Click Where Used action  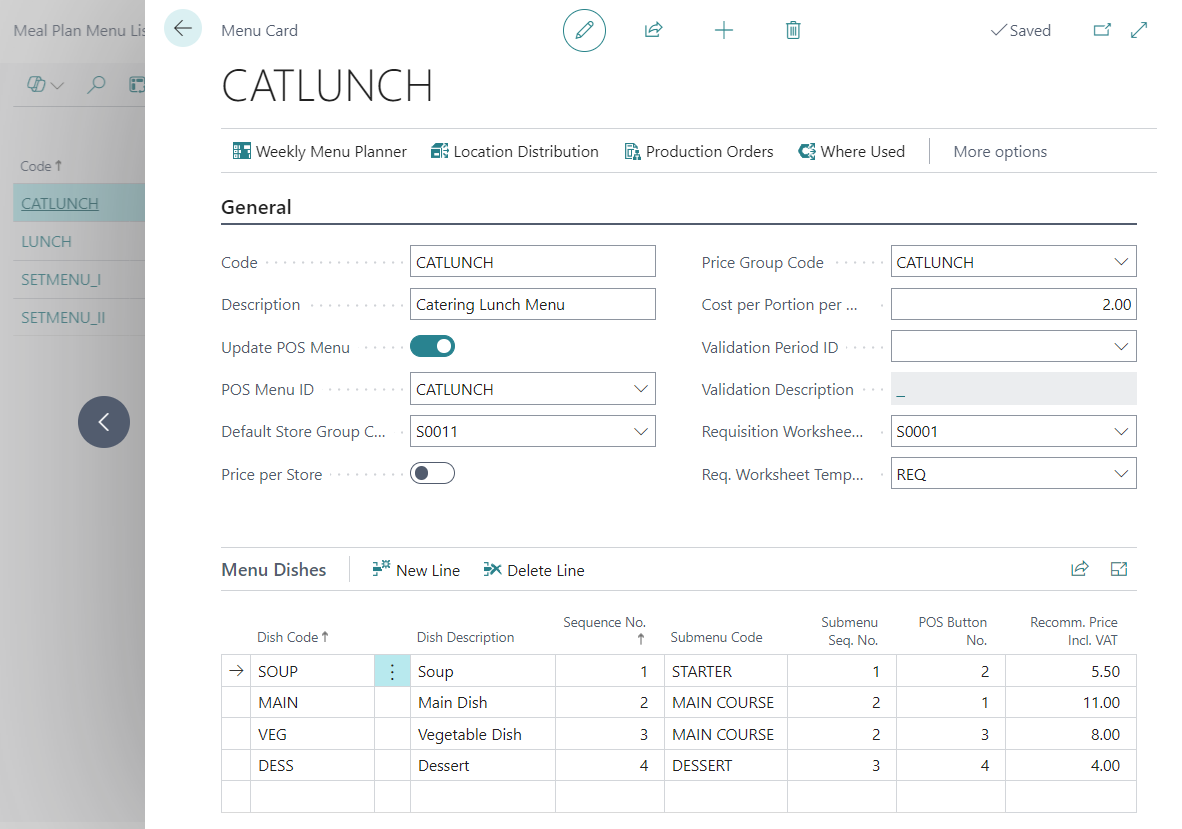(x=852, y=151)
